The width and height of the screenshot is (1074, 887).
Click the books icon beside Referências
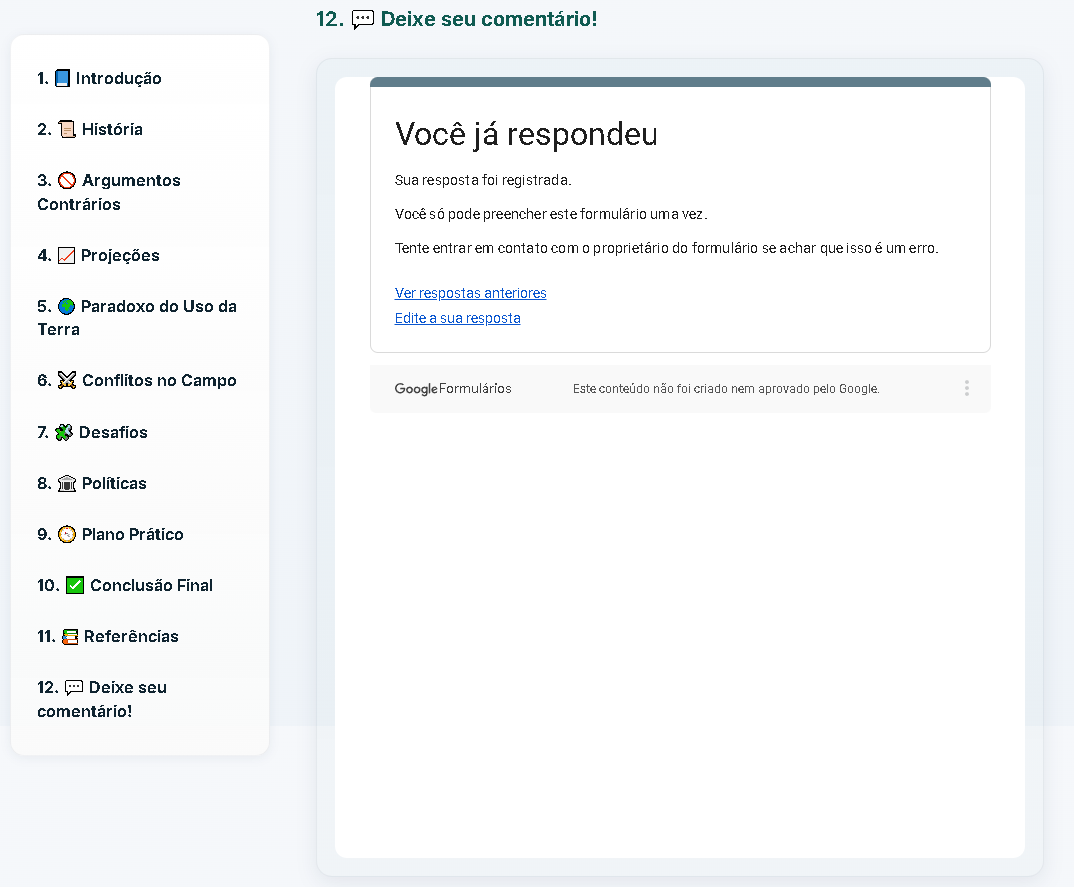70,637
